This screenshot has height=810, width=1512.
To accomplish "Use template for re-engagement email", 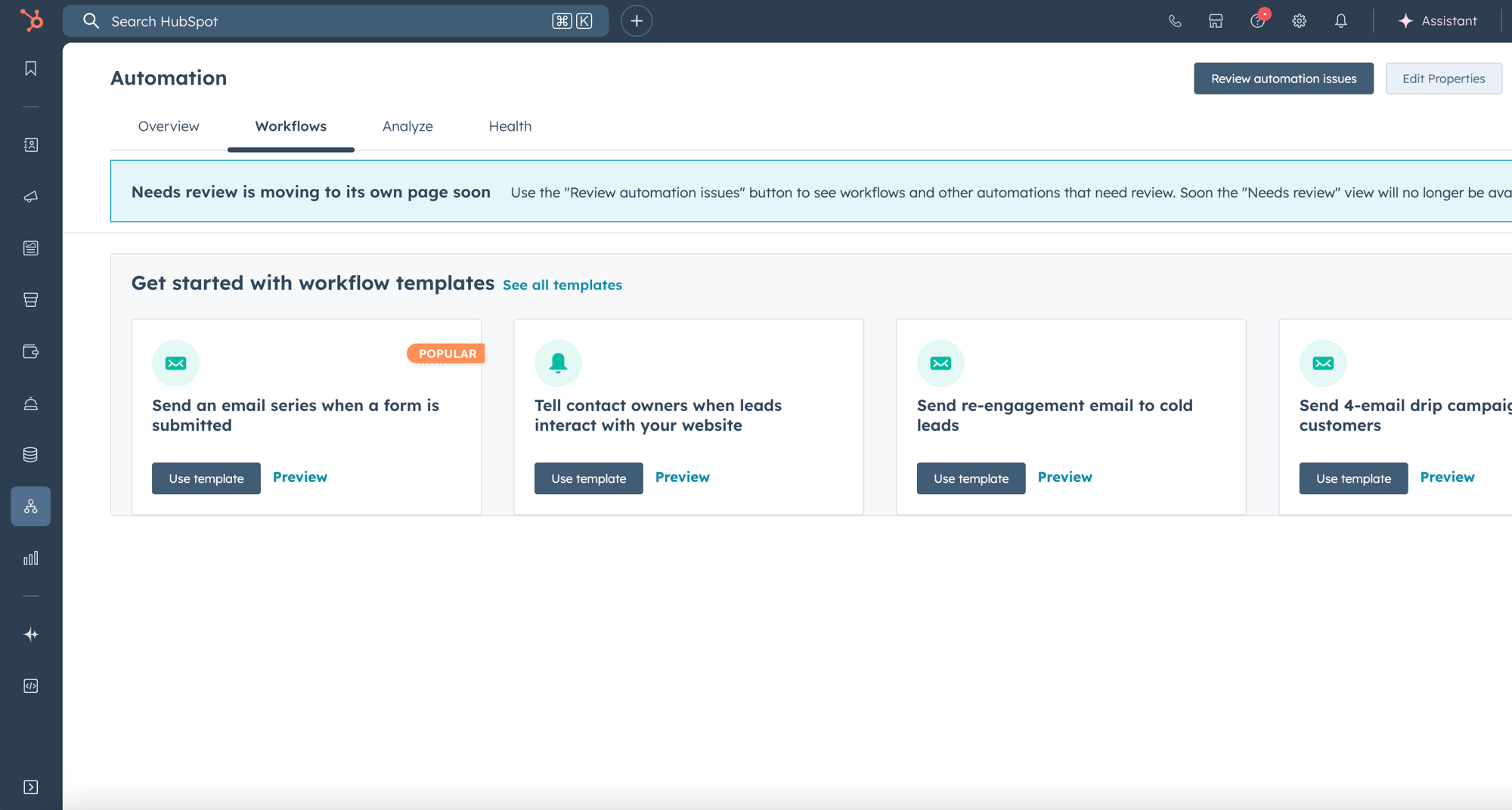I will (971, 478).
